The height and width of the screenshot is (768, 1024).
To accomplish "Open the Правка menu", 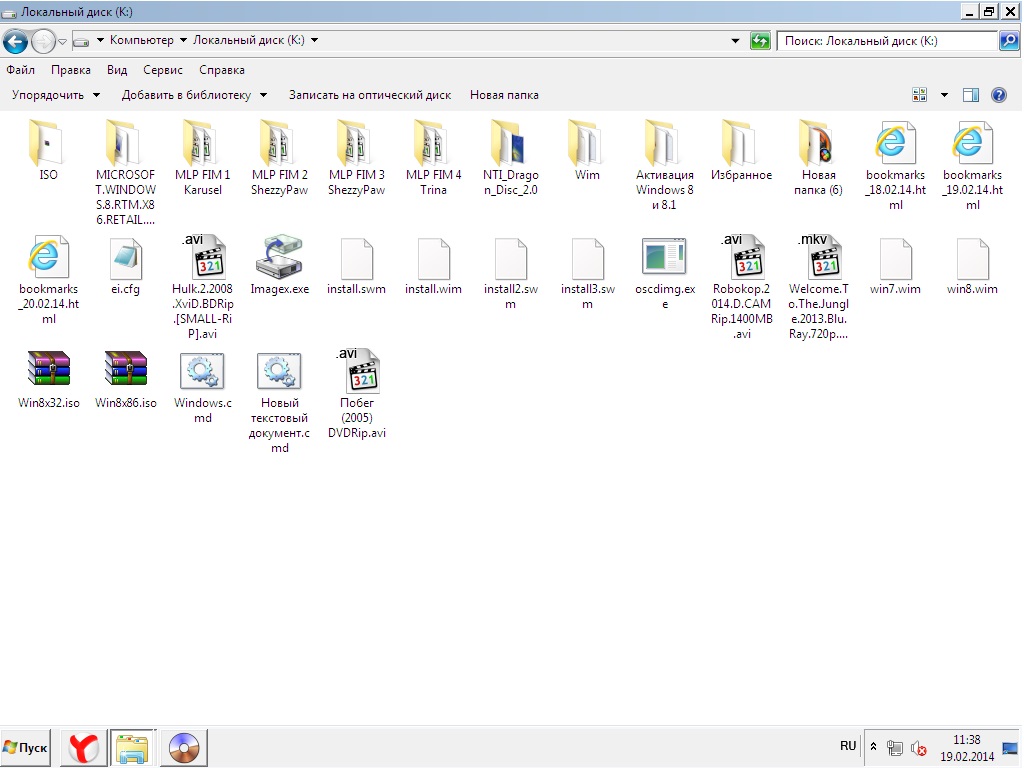I will (71, 70).
